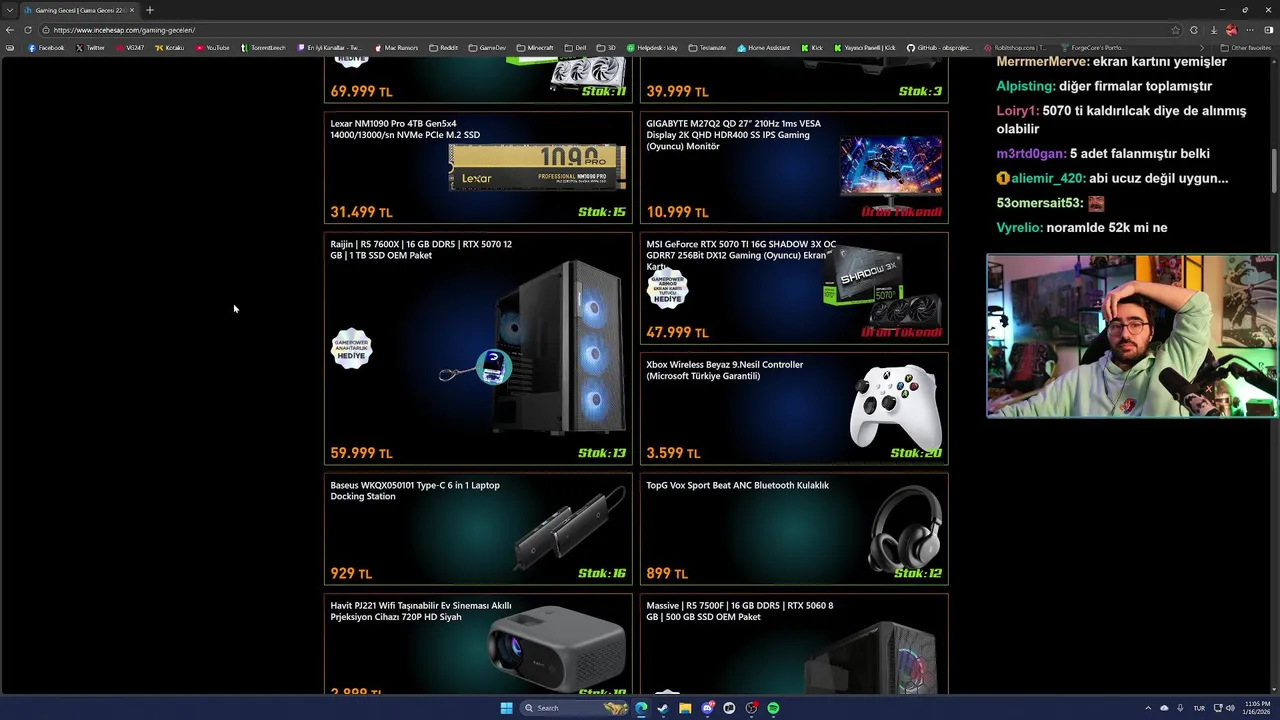Click the microphone icon in system tray
Screen dimensions: 1280x720
tap(1180, 708)
